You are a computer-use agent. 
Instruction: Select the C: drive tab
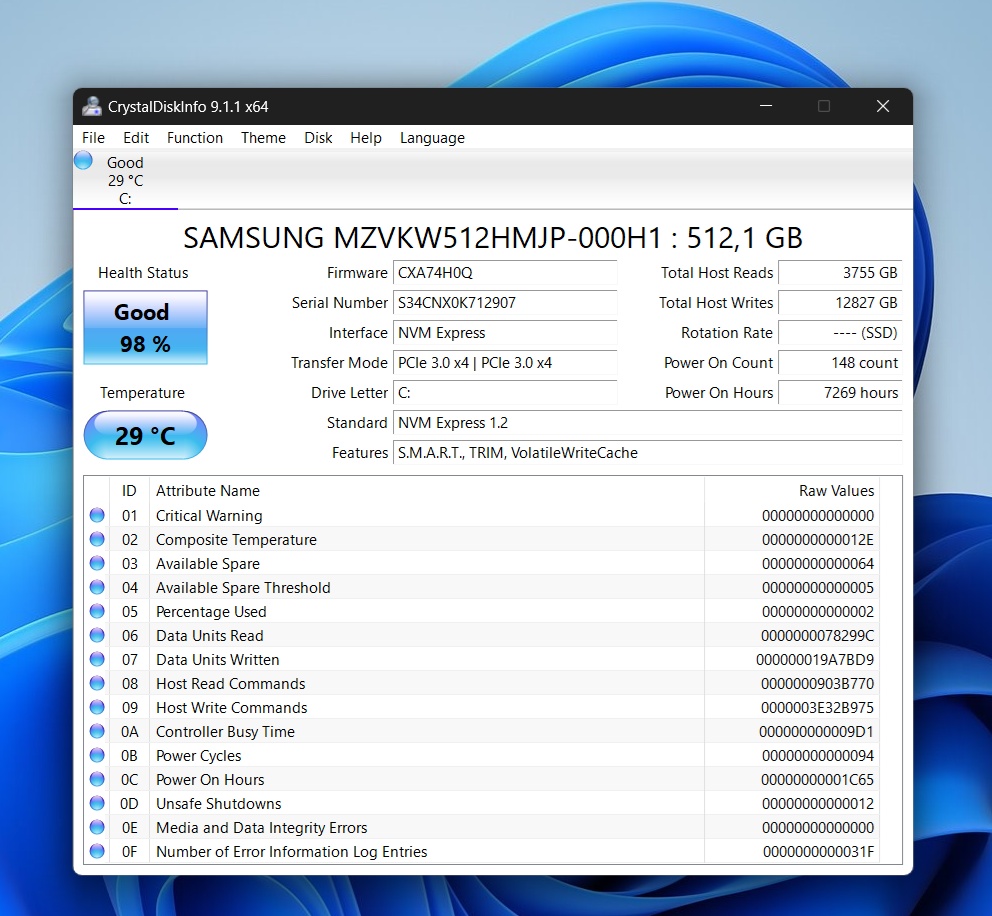pyautogui.click(x=125, y=180)
